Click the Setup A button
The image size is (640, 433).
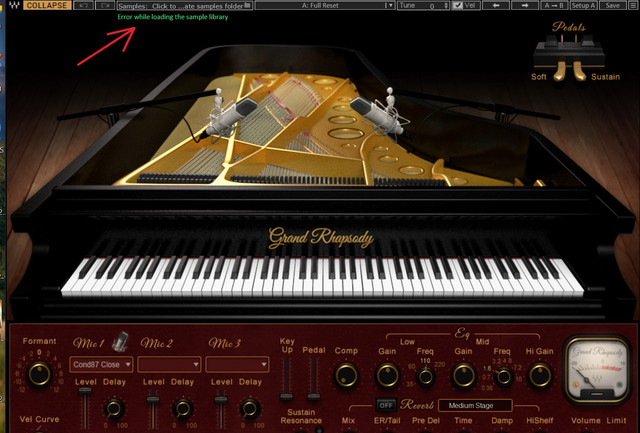click(x=583, y=6)
